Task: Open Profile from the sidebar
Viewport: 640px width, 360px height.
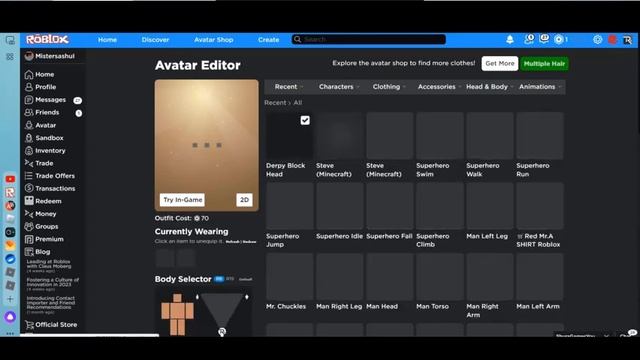Action: tap(40, 87)
